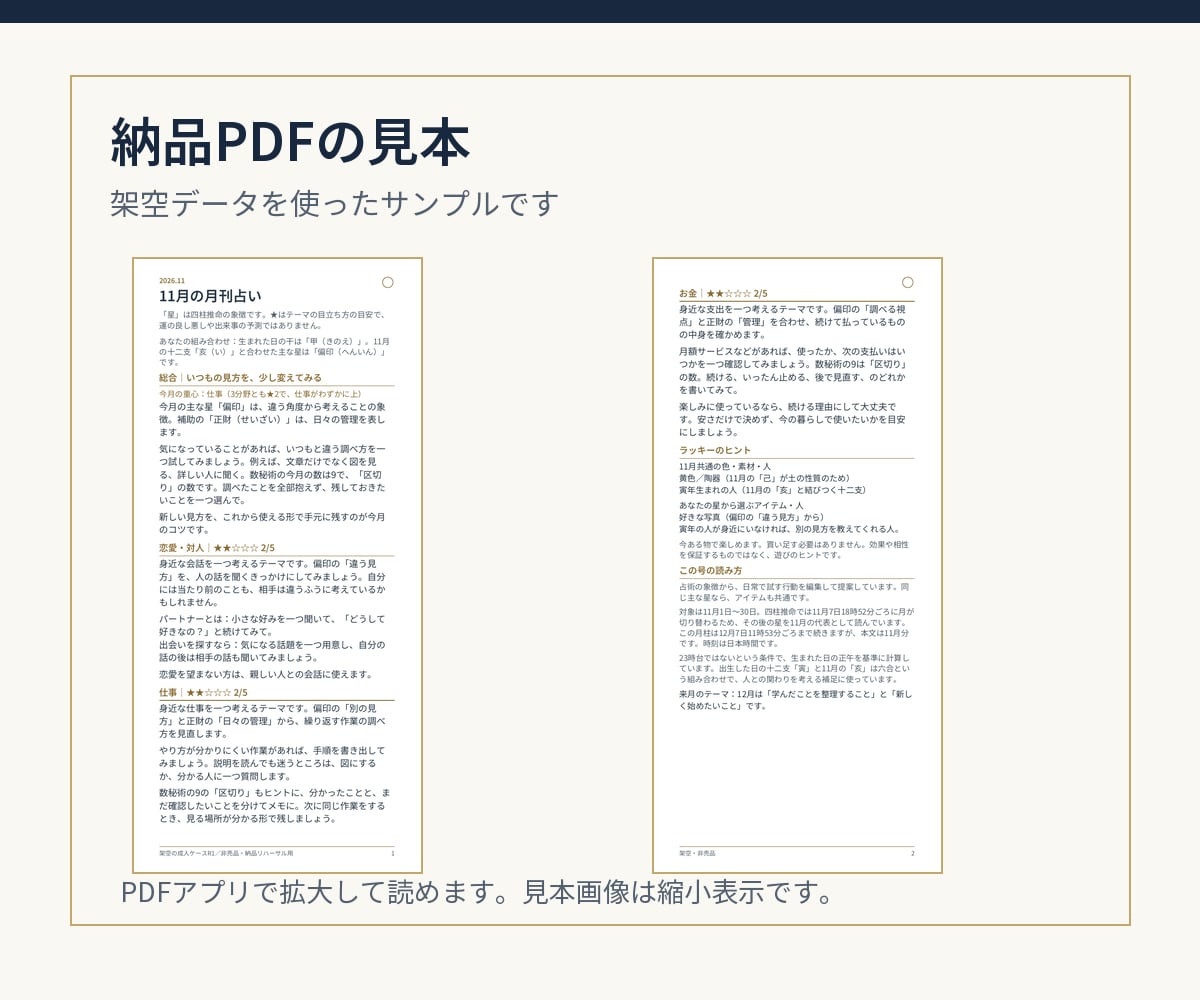Select the title 11月の月刊占い
The width and height of the screenshot is (1200, 1000).
tap(210, 296)
